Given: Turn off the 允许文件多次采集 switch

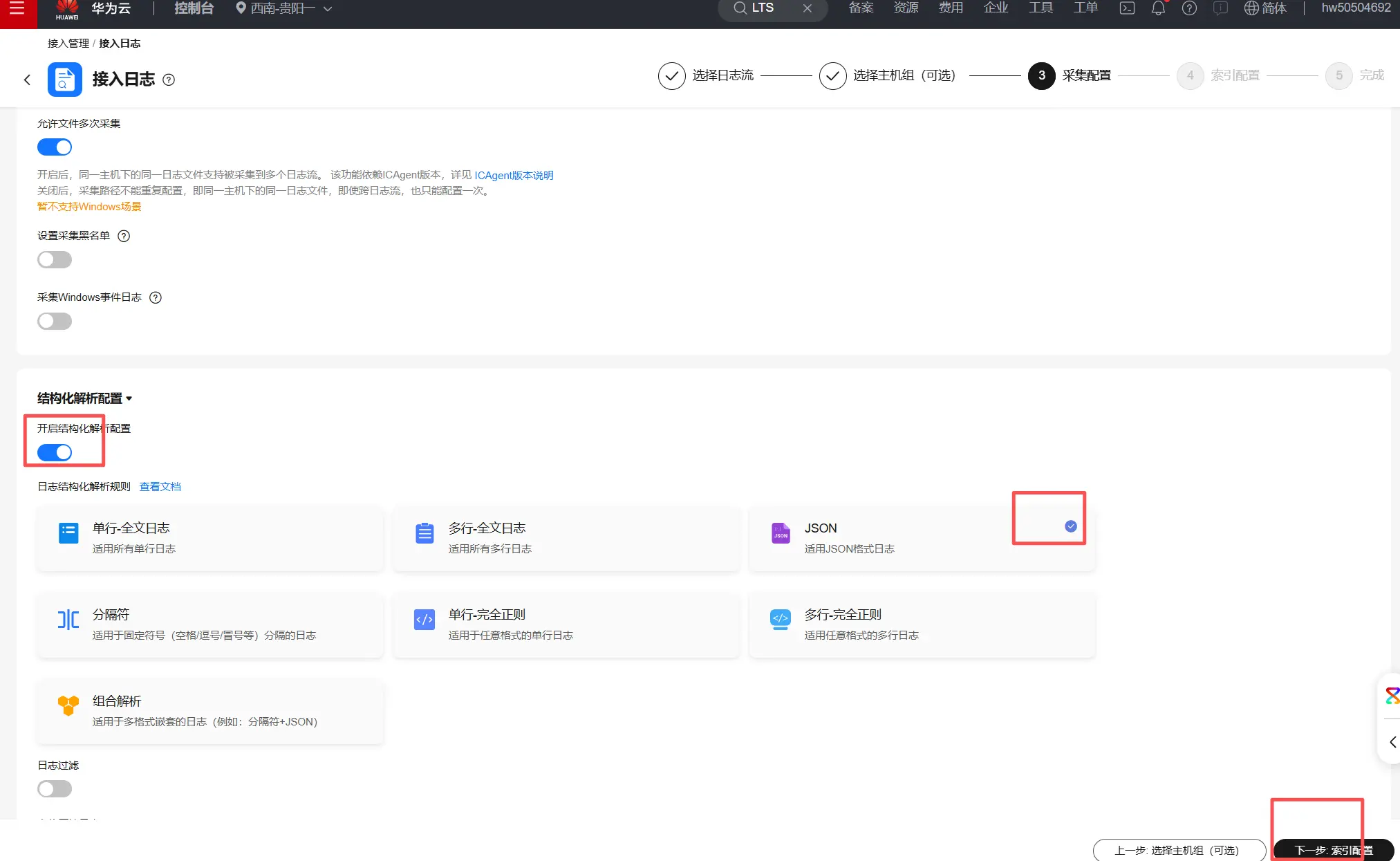Looking at the screenshot, I should pyautogui.click(x=55, y=147).
